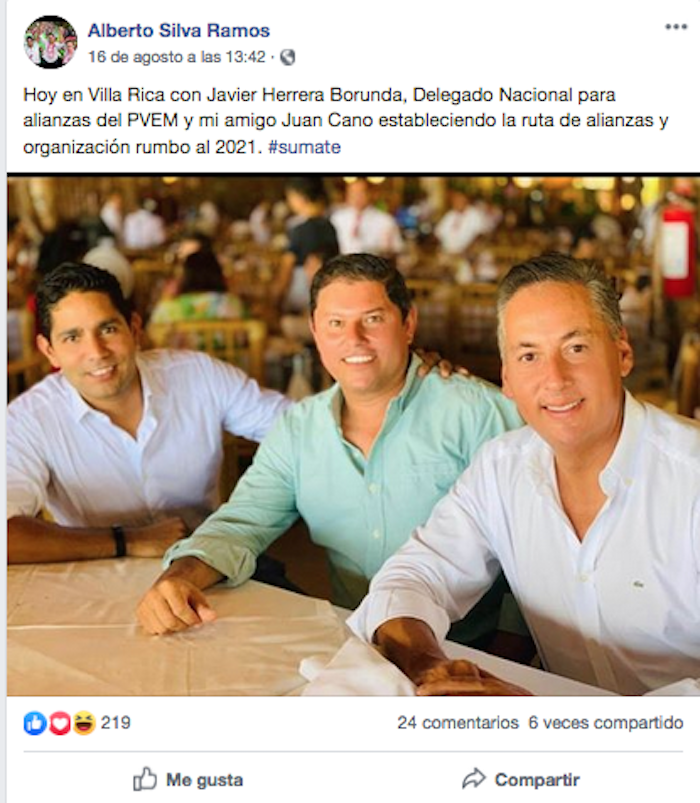700x803 pixels.
Task: Open the post timestamp 16 de agosto
Action: click(177, 57)
